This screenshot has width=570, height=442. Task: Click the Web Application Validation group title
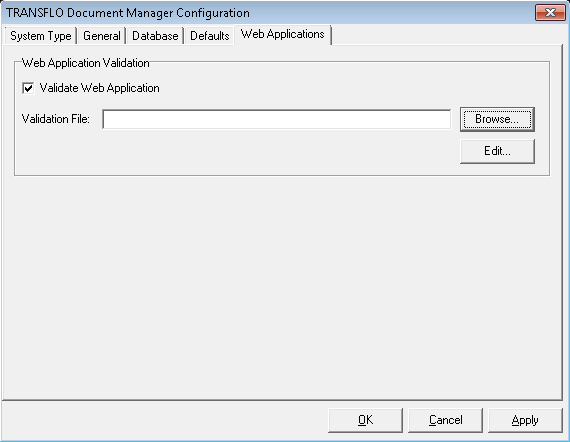(x=85, y=63)
